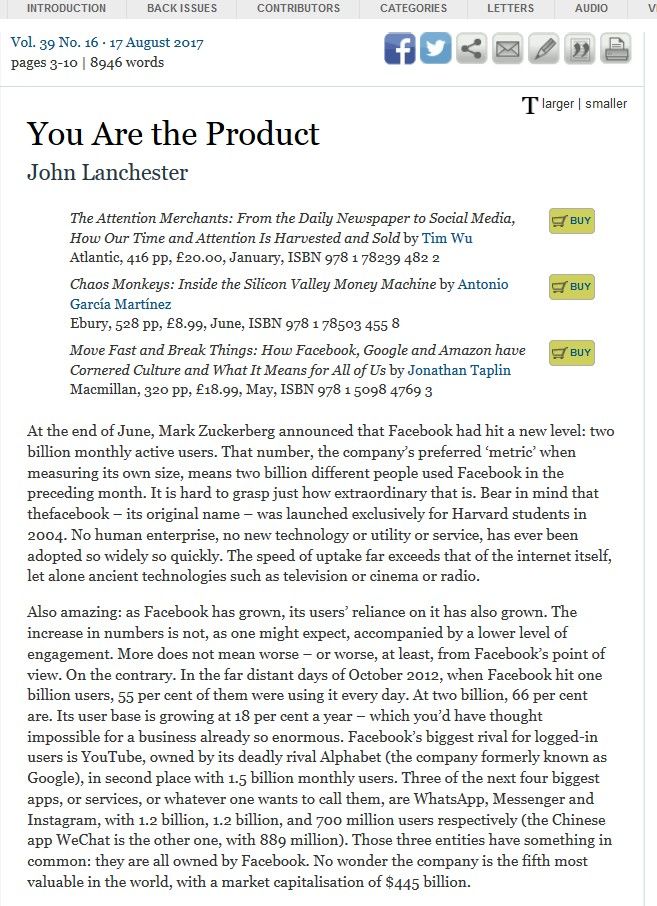Print the article with the printer icon
Image resolution: width=657 pixels, height=906 pixels.
click(x=615, y=49)
